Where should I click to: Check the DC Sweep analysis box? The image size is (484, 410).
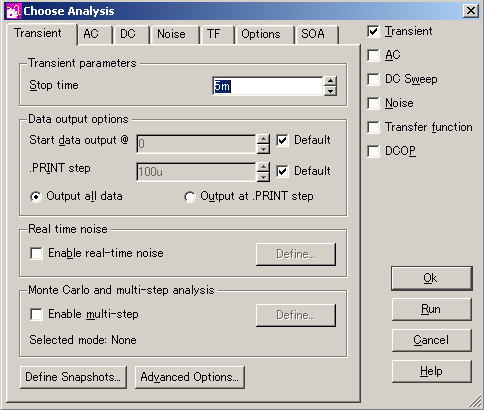point(373,79)
